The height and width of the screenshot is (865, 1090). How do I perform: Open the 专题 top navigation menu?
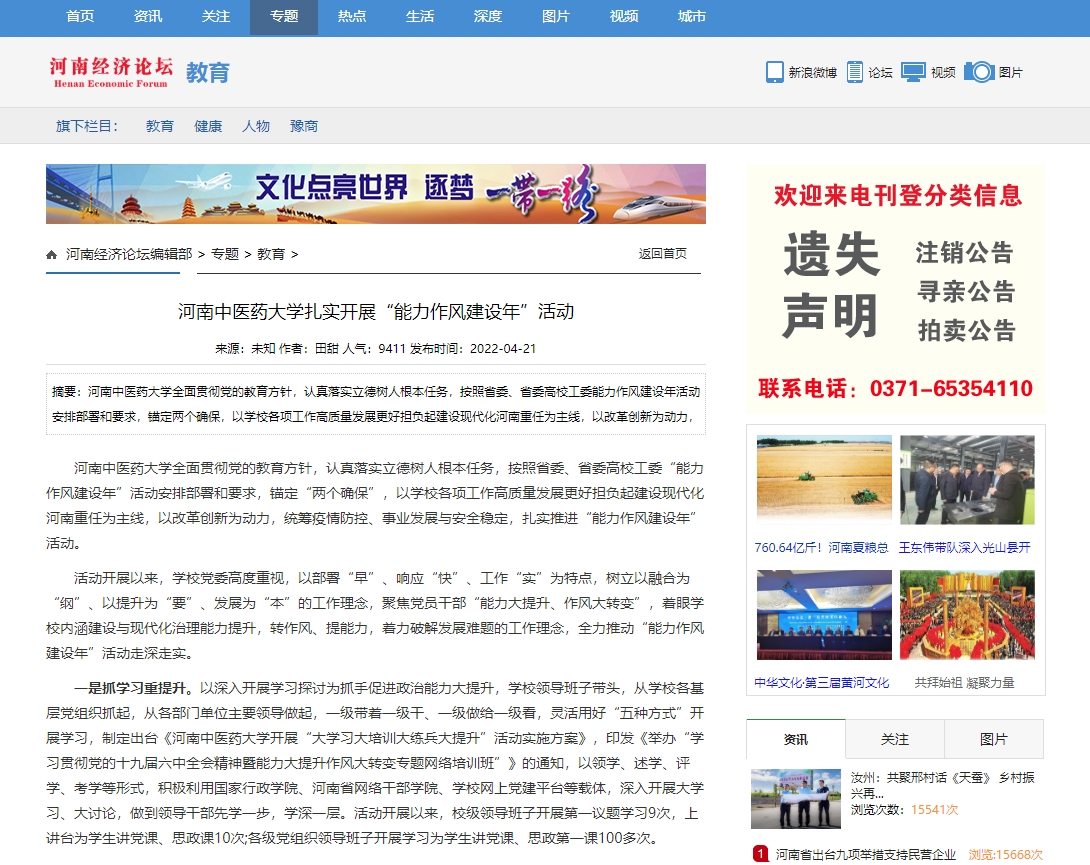pos(284,17)
